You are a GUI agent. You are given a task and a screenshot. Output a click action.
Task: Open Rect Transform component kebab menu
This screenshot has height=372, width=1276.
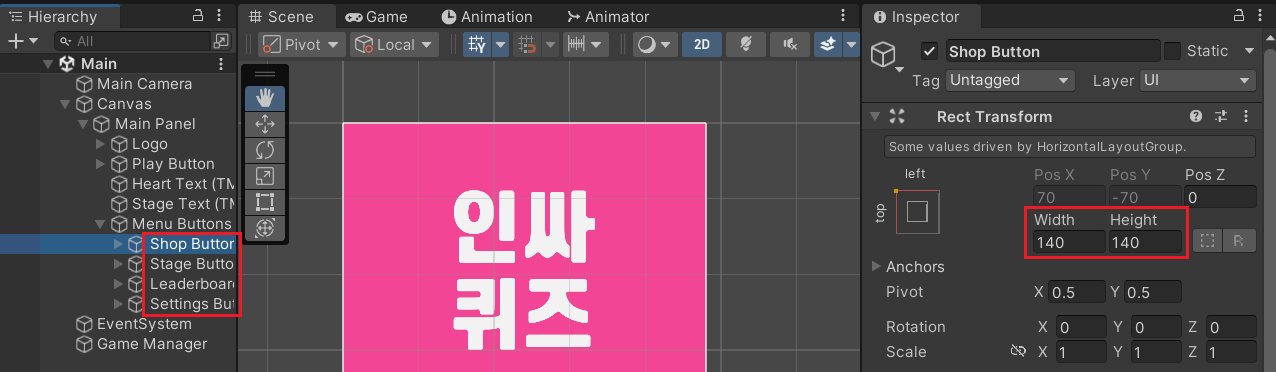coord(1245,117)
